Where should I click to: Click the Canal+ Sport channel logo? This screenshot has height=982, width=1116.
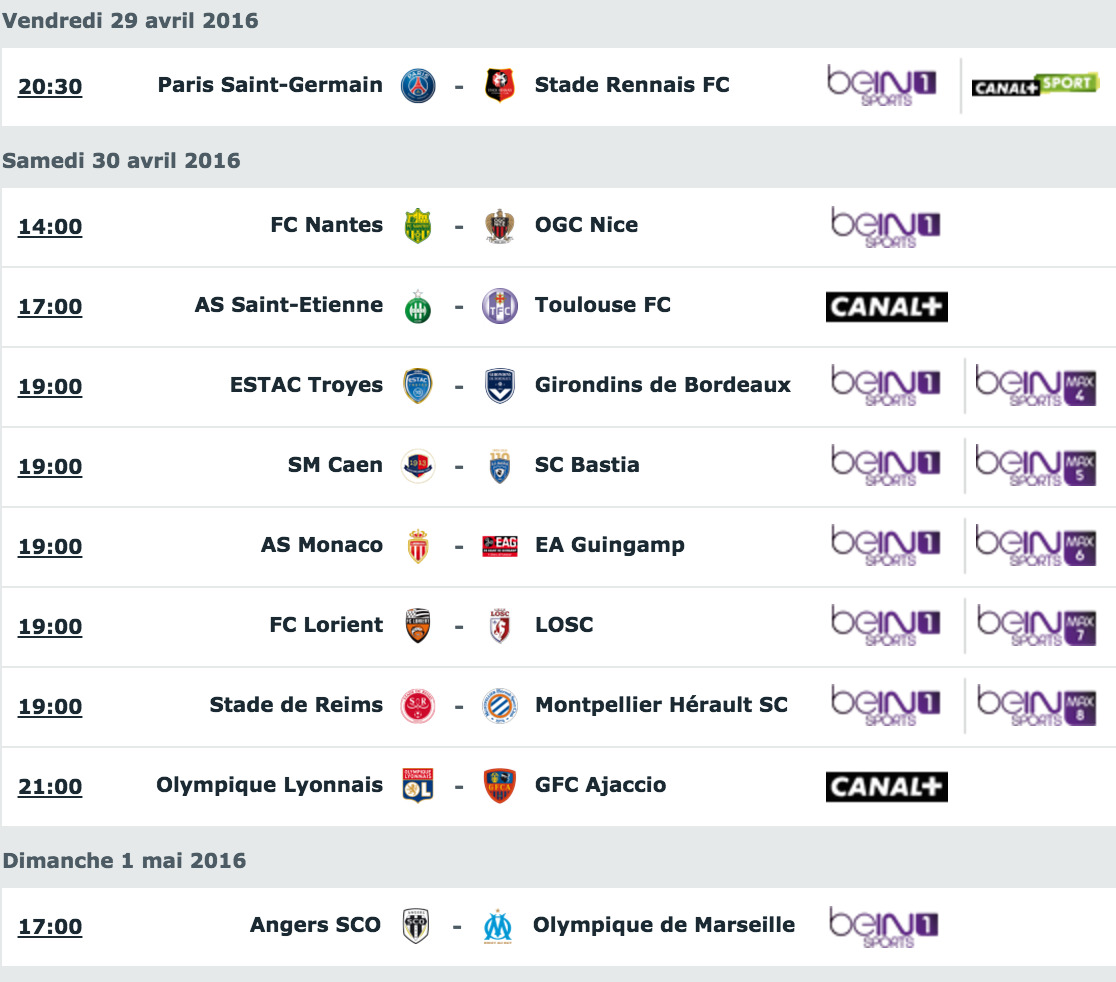click(x=1036, y=85)
